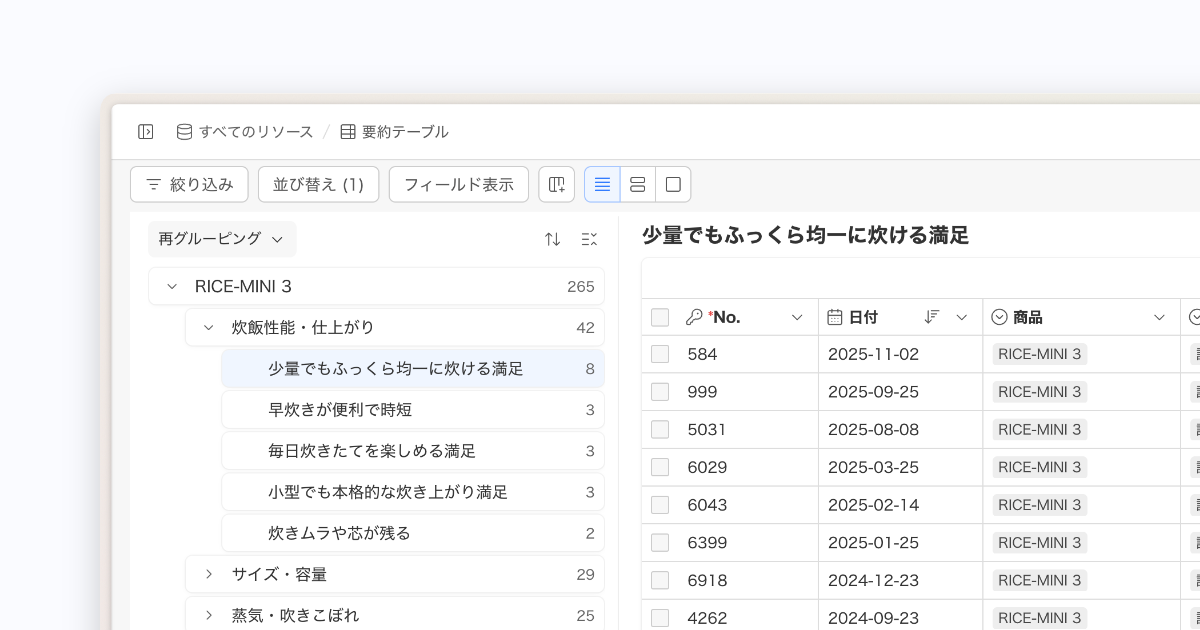This screenshot has width=1200, height=630.
Task: Select 少量でもふっくら均一に炊ける満足 tree item
Action: [413, 368]
